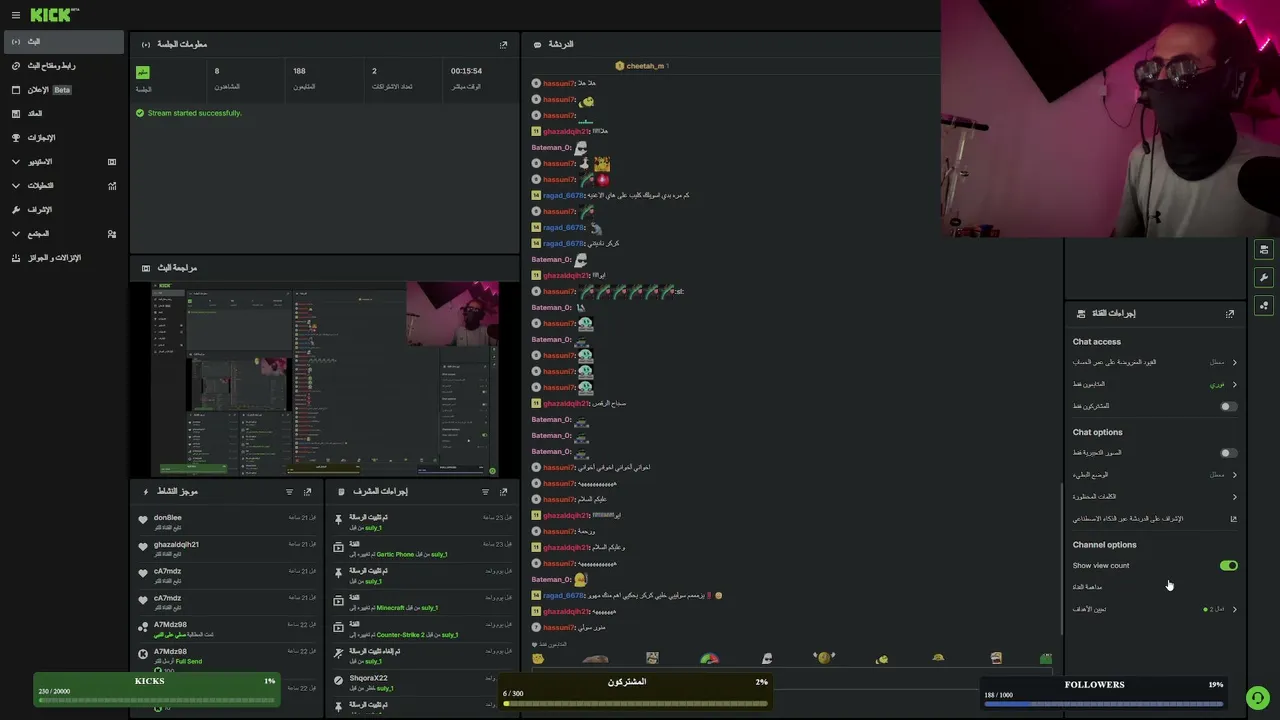Open the wrench icon in right side strip
Viewport: 1280px width, 720px height.
point(1264,277)
